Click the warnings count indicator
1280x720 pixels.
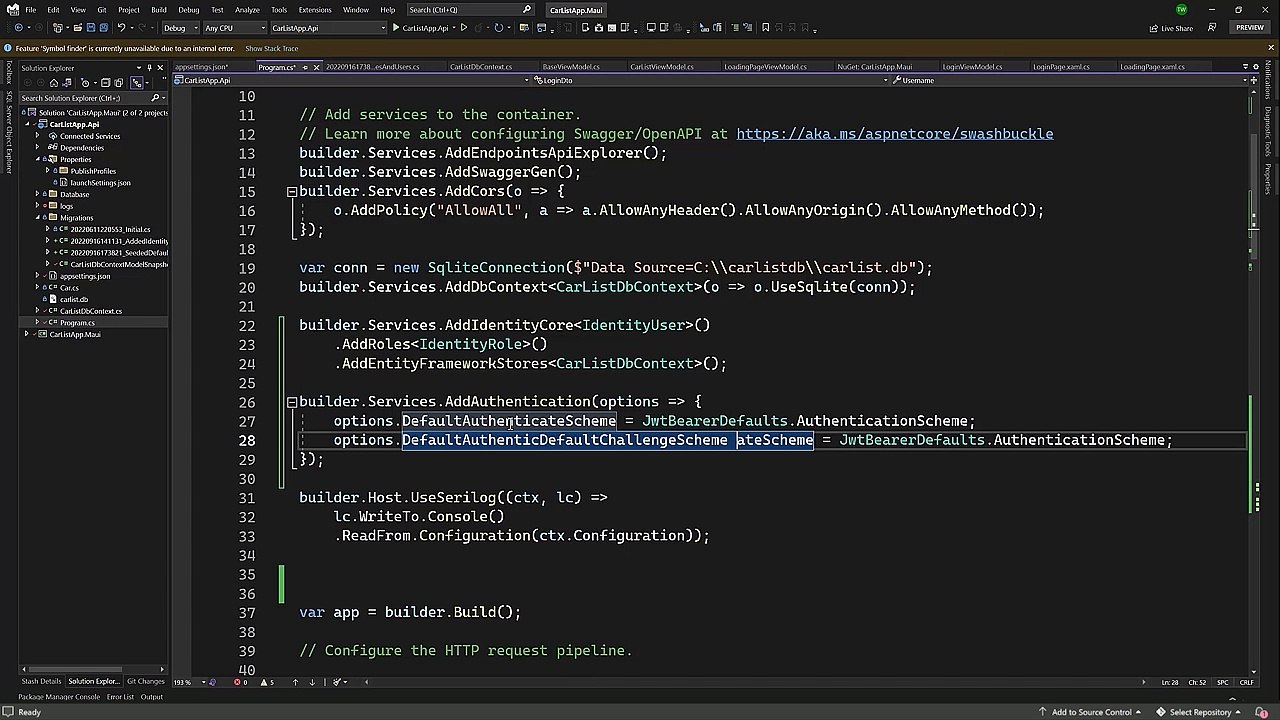(266, 682)
